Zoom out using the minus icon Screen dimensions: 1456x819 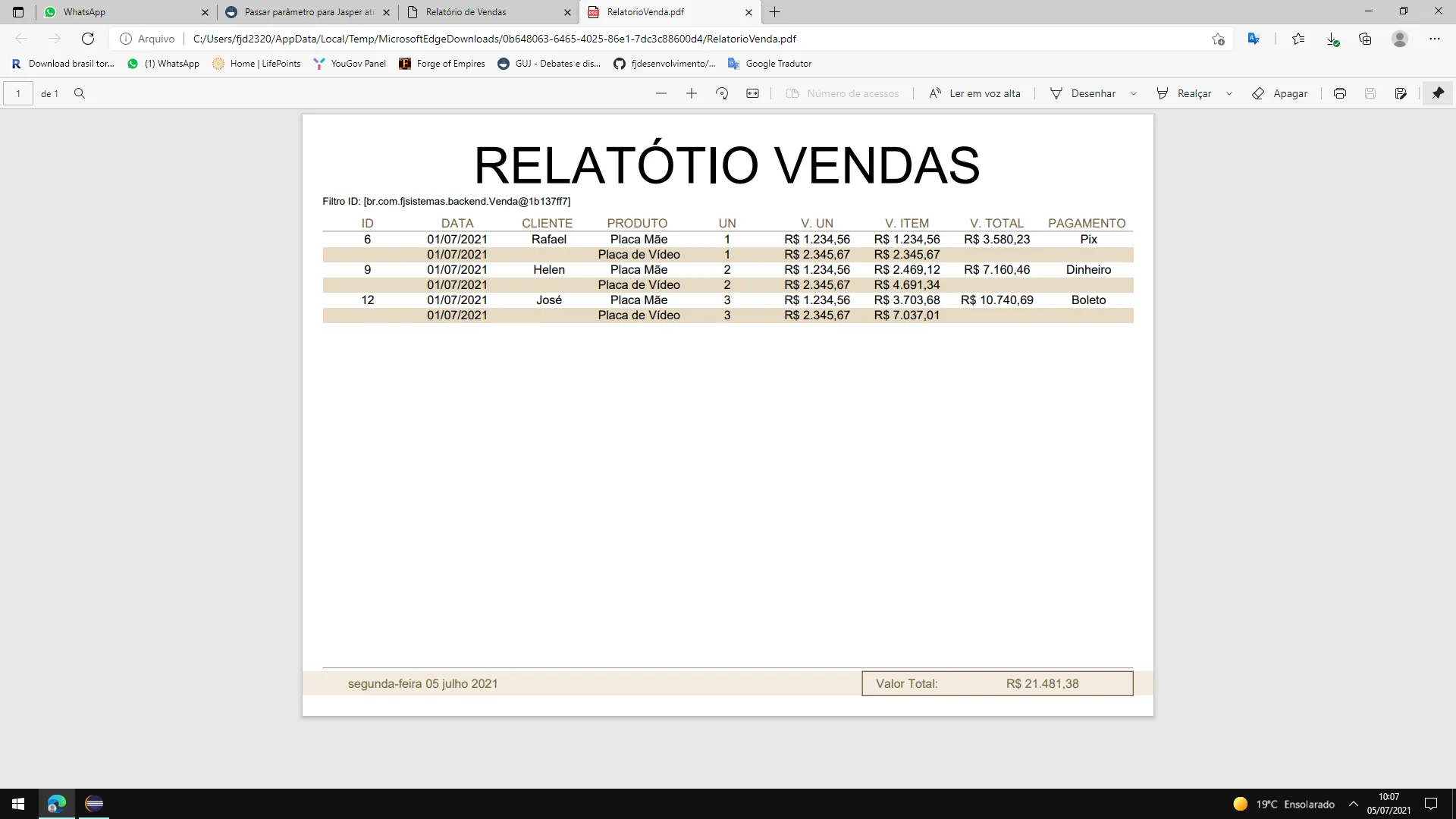[x=661, y=93]
